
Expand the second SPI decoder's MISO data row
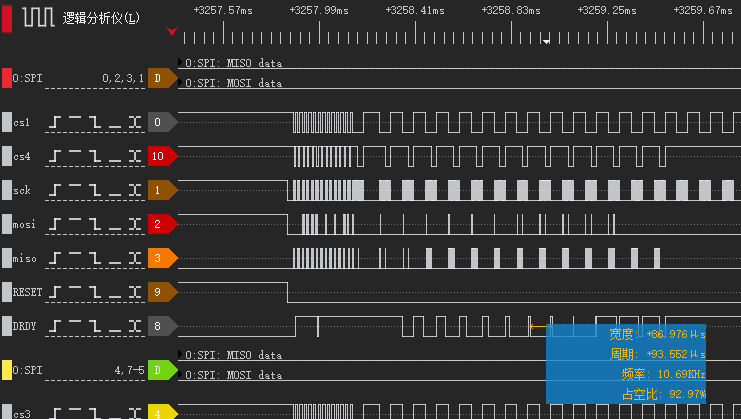click(x=180, y=354)
